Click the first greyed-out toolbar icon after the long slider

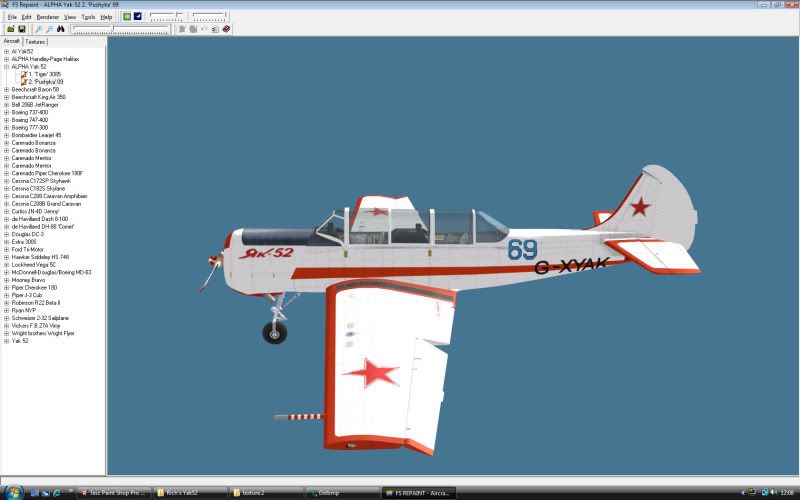click(182, 29)
